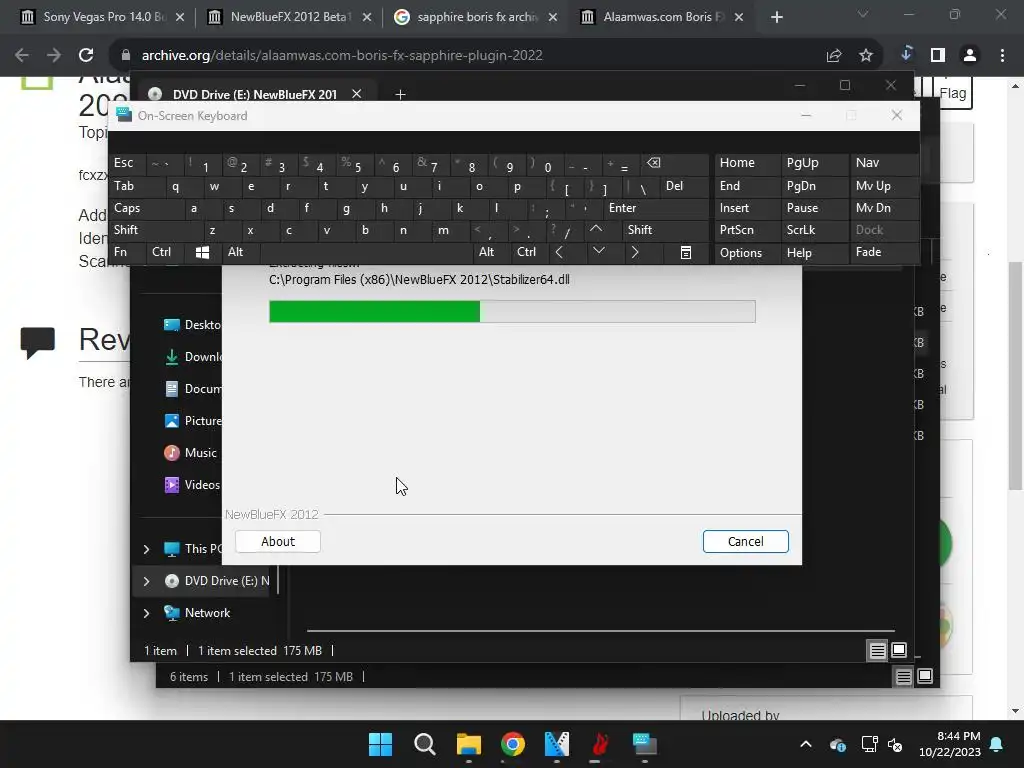1024x768 pixels.
Task: Click the right arrow key on keyboard
Action: coord(635,252)
